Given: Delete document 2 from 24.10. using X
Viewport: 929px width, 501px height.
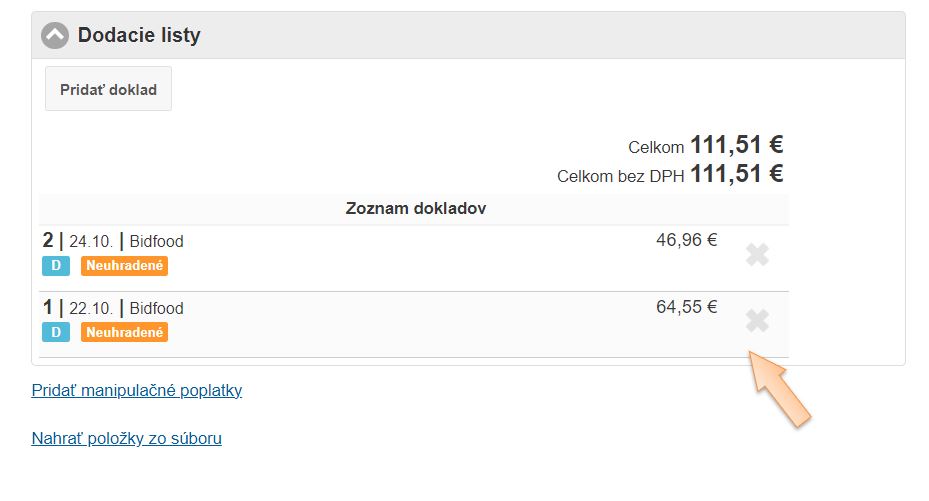Looking at the screenshot, I should coord(757,255).
